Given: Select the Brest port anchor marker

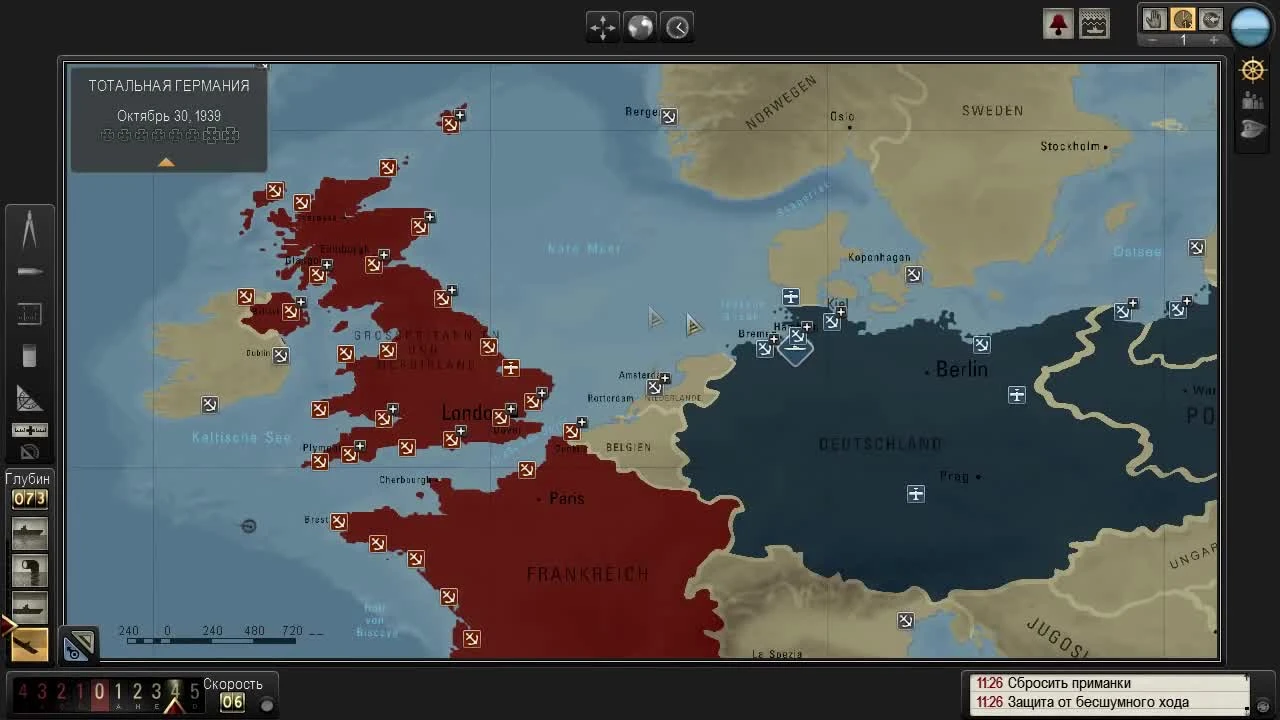Looking at the screenshot, I should (x=339, y=522).
